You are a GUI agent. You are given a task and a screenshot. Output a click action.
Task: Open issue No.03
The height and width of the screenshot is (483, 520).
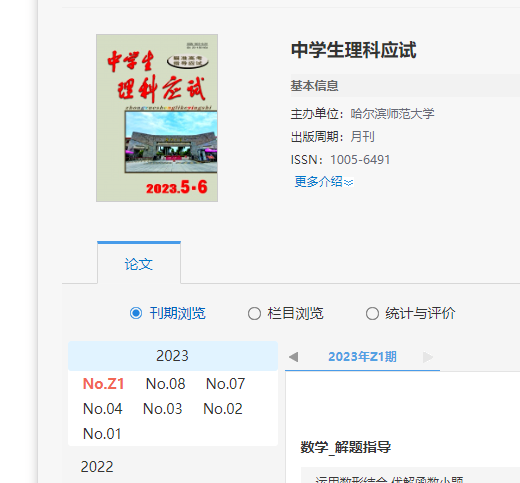point(163,409)
